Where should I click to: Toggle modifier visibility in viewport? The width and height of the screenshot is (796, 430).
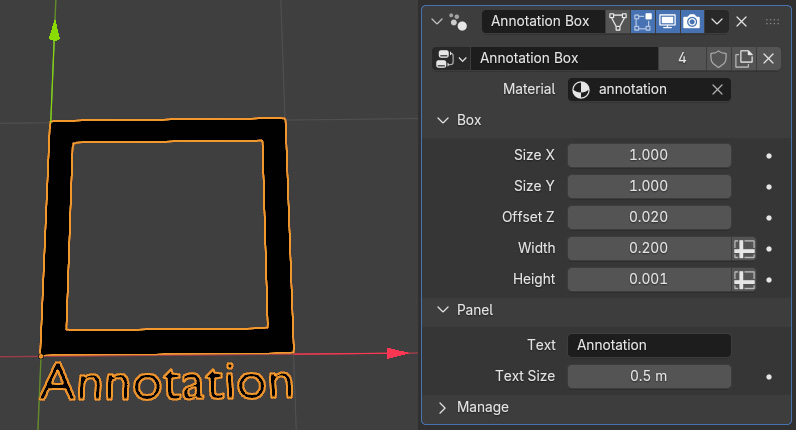667,21
